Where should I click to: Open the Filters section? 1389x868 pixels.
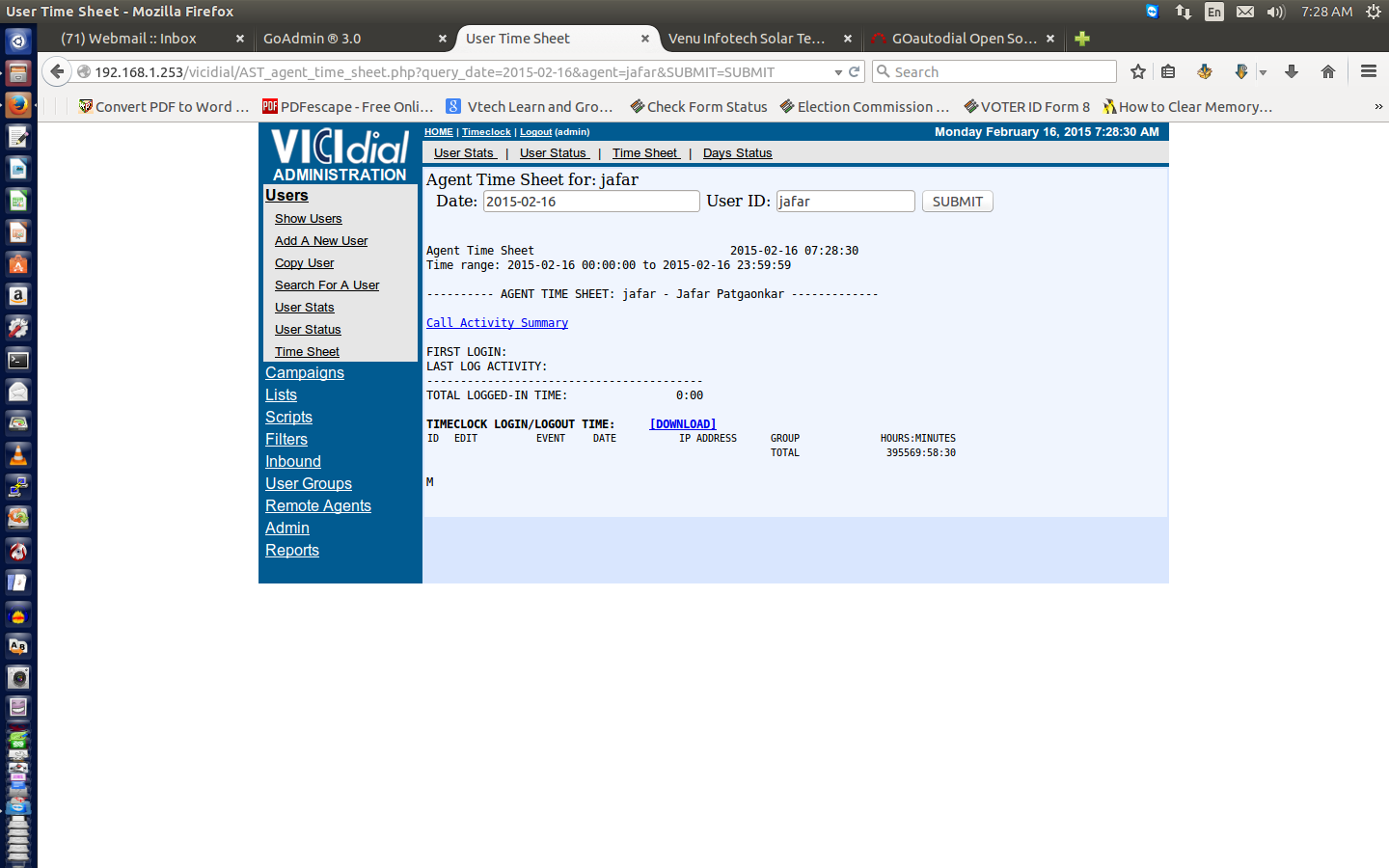(286, 440)
